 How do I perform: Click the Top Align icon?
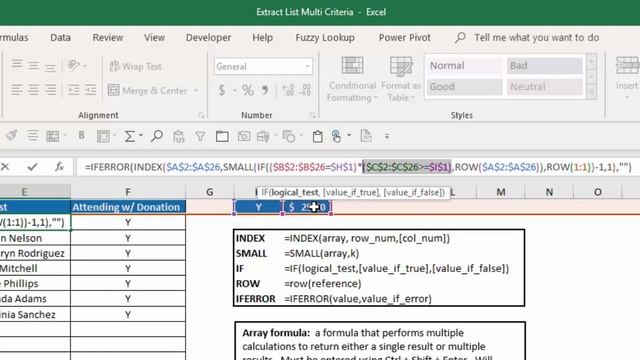(17, 65)
